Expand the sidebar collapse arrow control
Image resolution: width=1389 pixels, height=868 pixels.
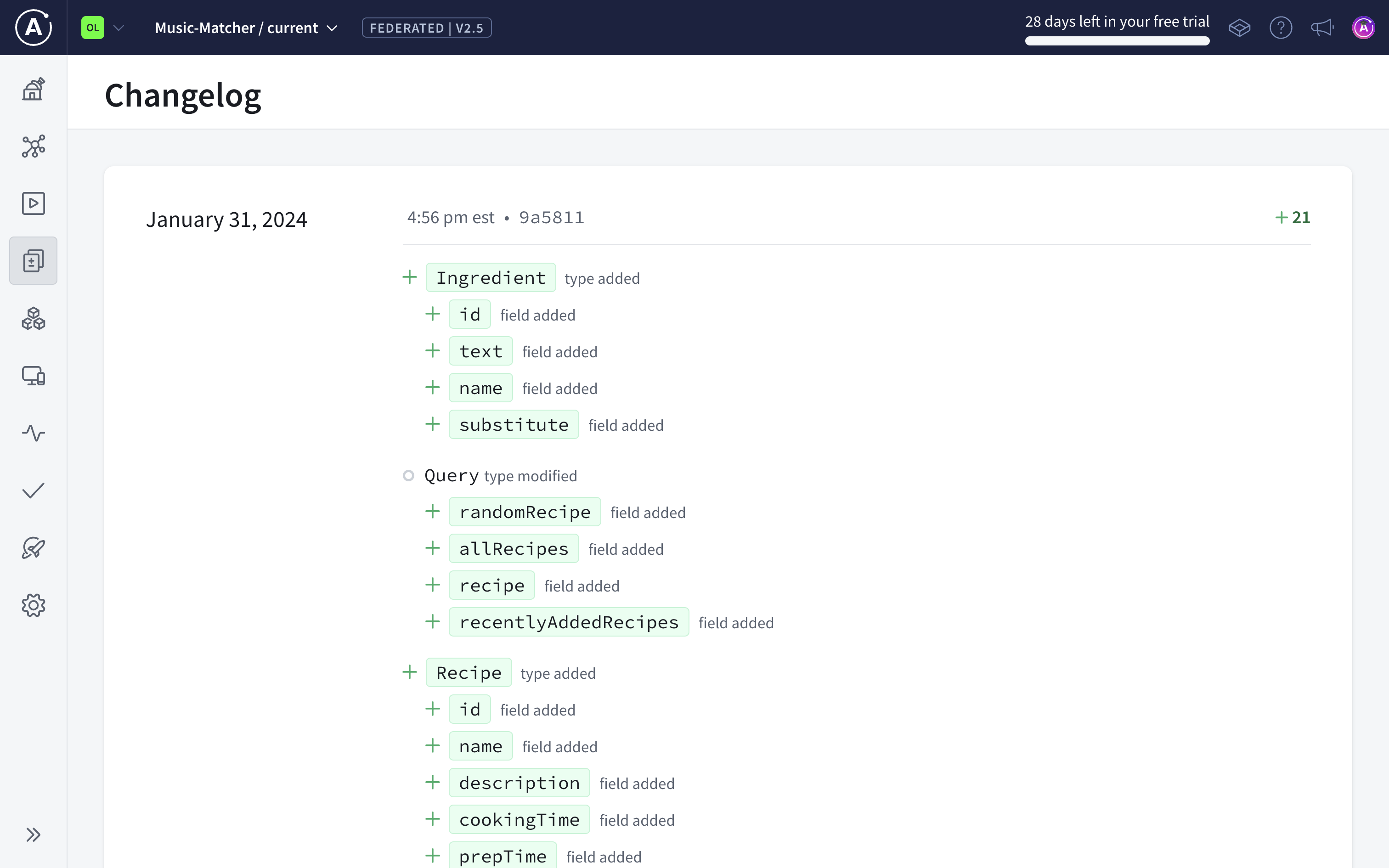33,834
